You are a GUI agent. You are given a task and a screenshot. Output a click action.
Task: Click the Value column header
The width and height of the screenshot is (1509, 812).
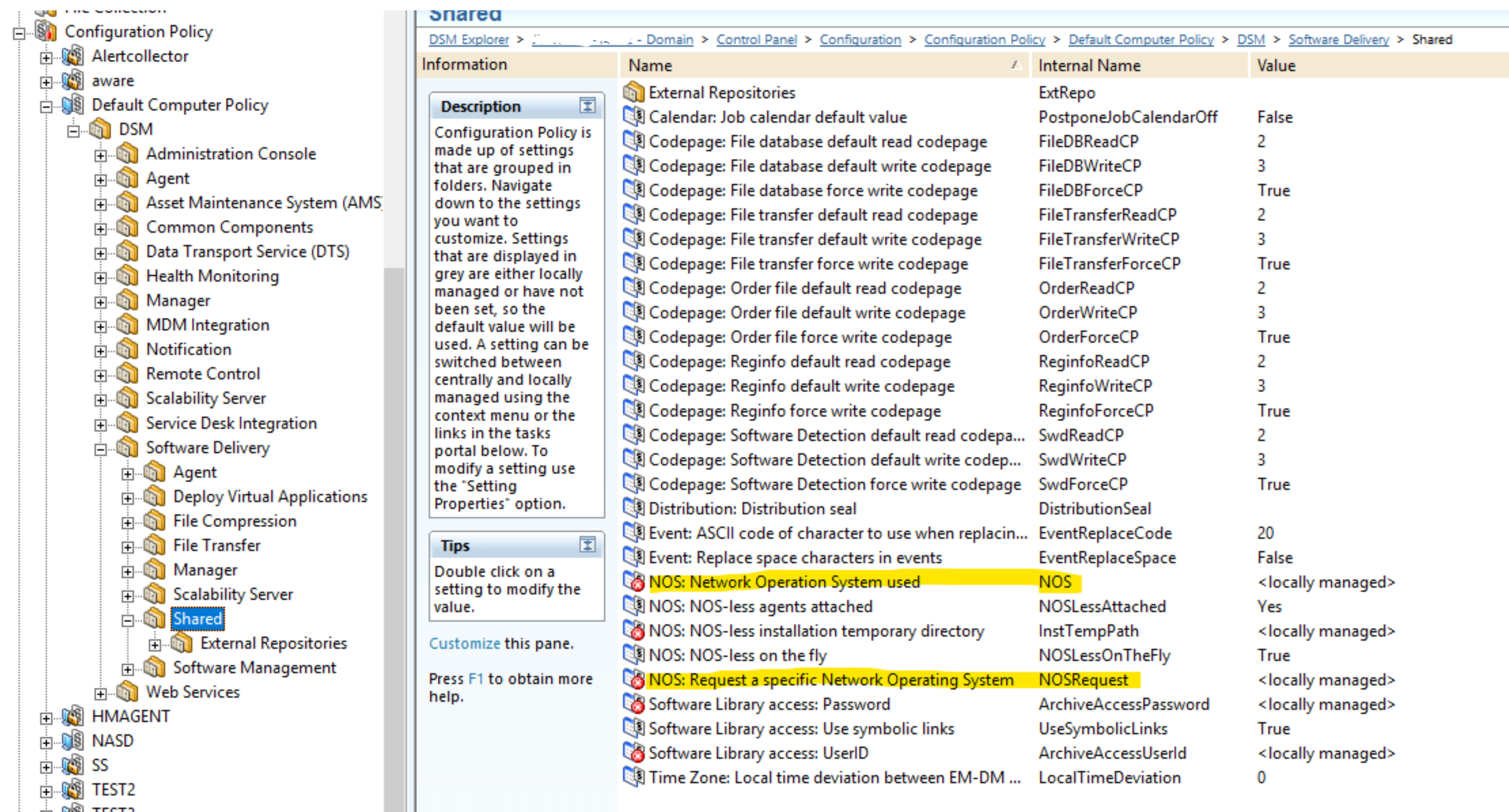click(x=1276, y=66)
